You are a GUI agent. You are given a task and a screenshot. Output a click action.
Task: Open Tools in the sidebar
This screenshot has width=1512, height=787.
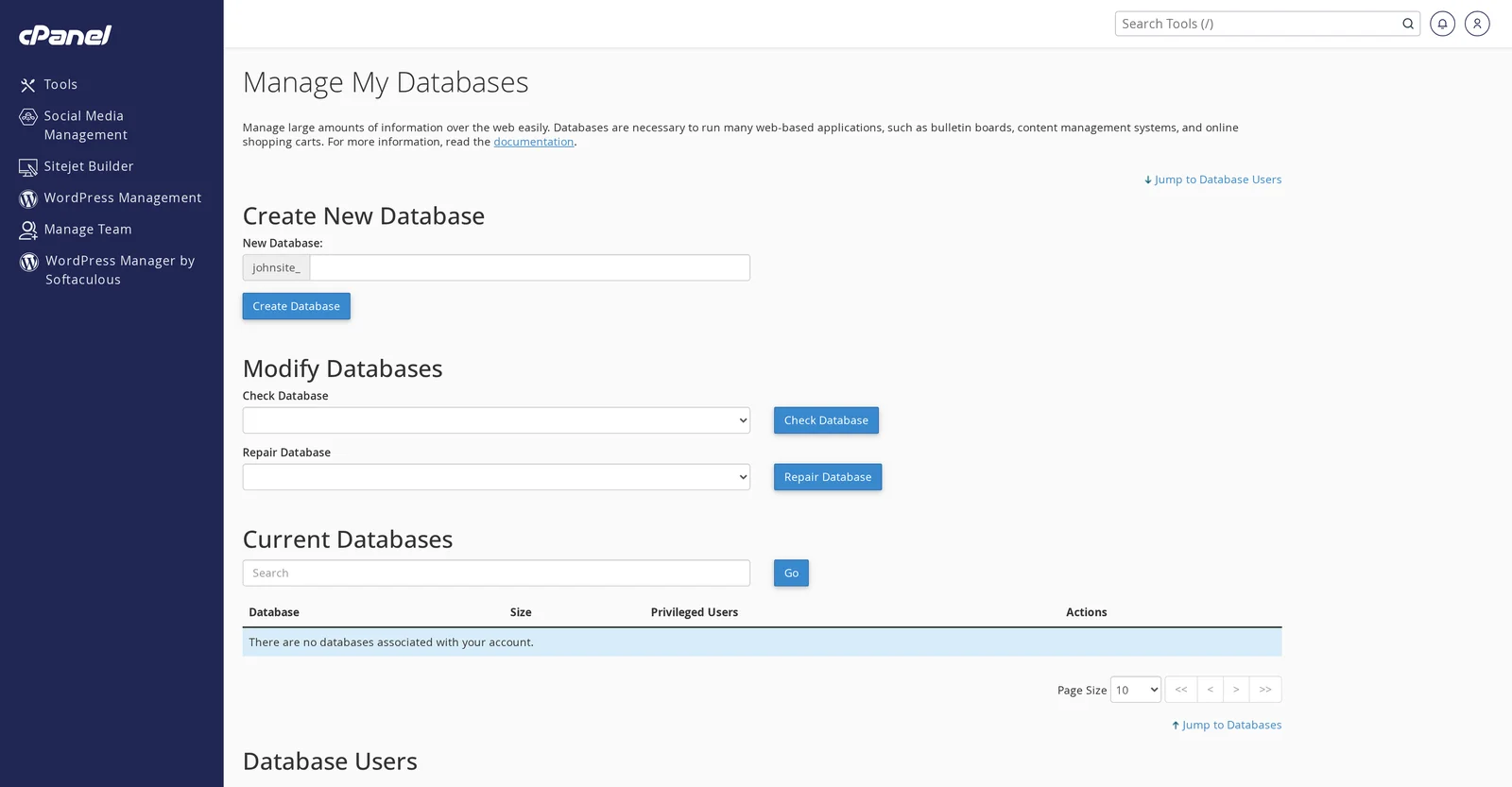60,84
